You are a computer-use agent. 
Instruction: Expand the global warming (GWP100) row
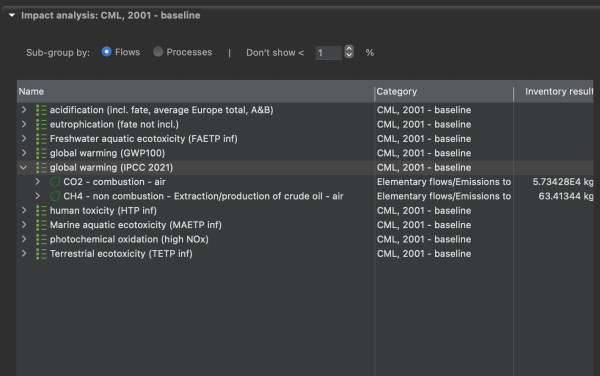24,153
